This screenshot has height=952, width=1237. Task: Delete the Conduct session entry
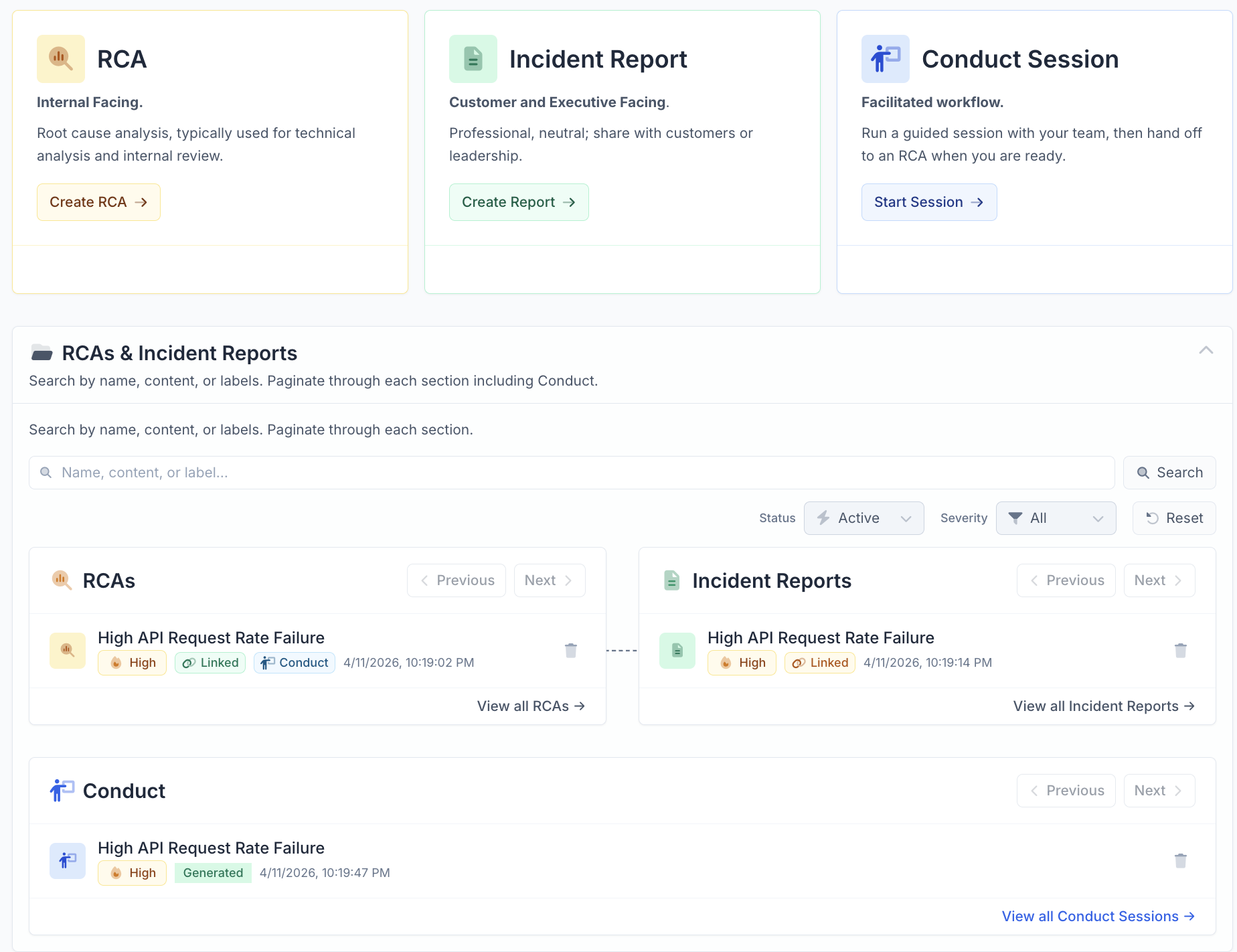coord(1180,860)
